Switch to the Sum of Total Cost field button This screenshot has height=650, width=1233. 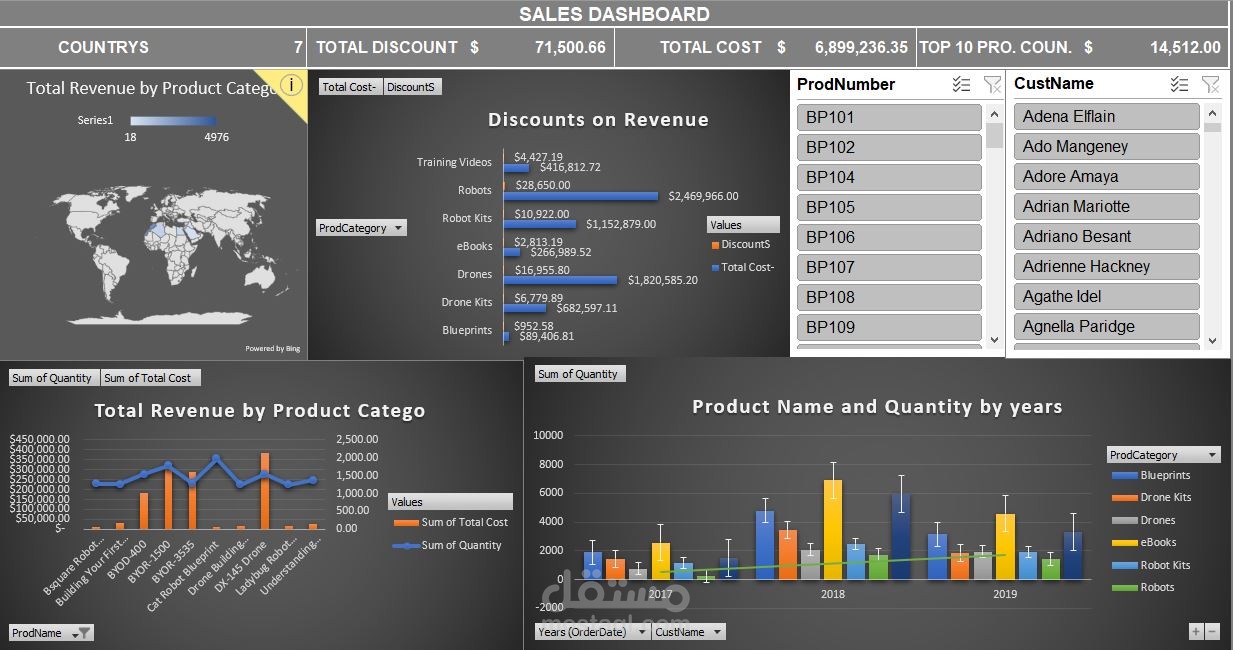150,377
